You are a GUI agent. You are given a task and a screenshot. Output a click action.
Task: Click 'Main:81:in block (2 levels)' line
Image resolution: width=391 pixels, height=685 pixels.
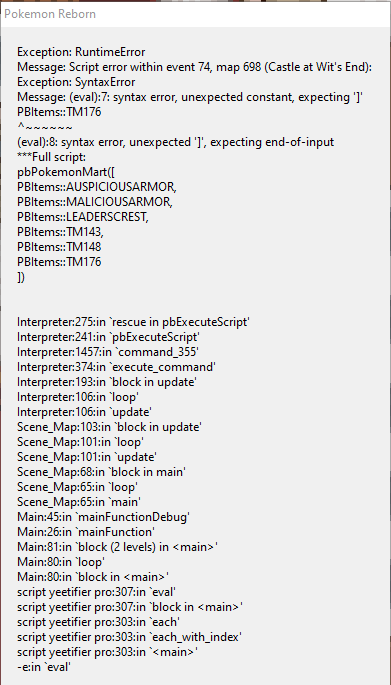coord(117,547)
